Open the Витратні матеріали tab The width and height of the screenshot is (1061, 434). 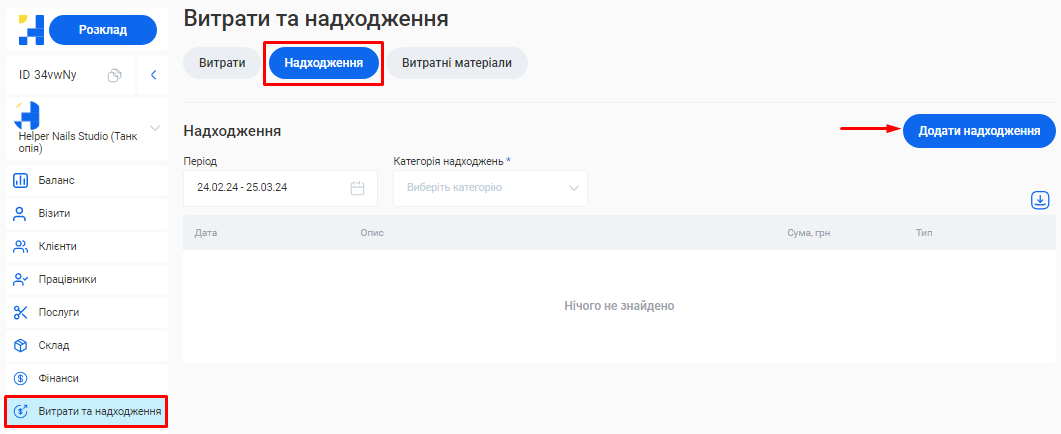tap(457, 63)
